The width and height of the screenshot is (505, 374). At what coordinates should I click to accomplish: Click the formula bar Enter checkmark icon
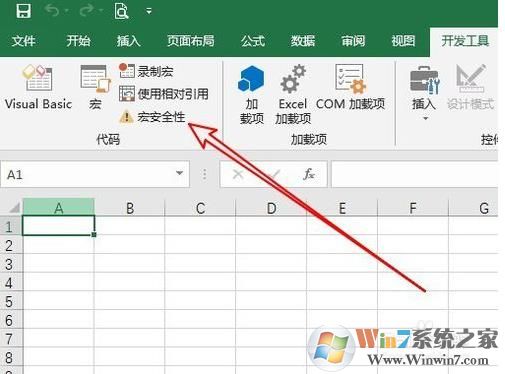click(x=273, y=174)
